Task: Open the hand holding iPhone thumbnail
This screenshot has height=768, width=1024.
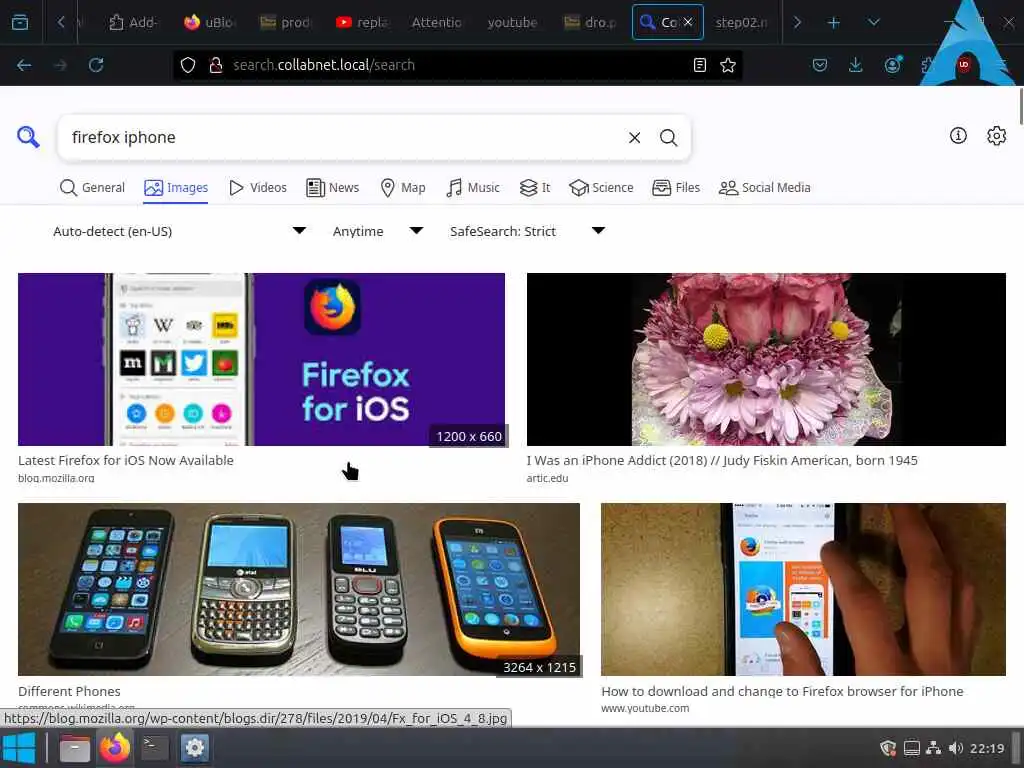Action: click(803, 589)
